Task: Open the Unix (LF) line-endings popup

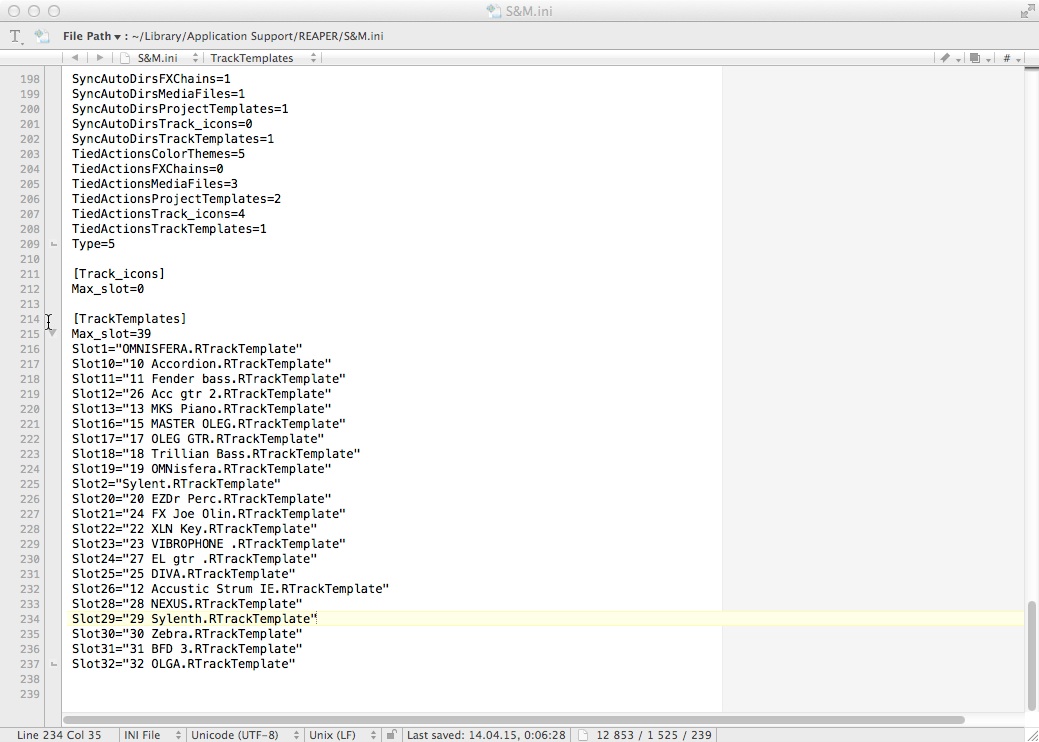Action: coord(342,735)
